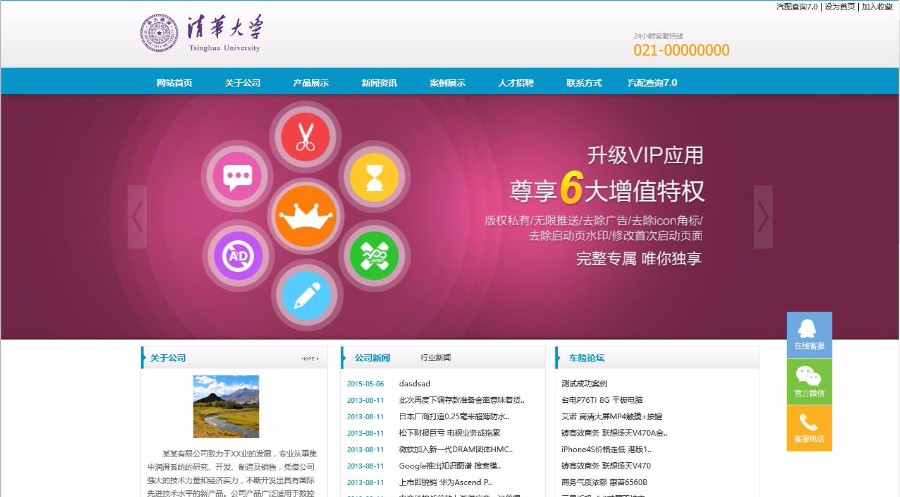Open forum post 商务气质浓郁 惠普6560B
The image size is (900, 497).
[x=604, y=483]
